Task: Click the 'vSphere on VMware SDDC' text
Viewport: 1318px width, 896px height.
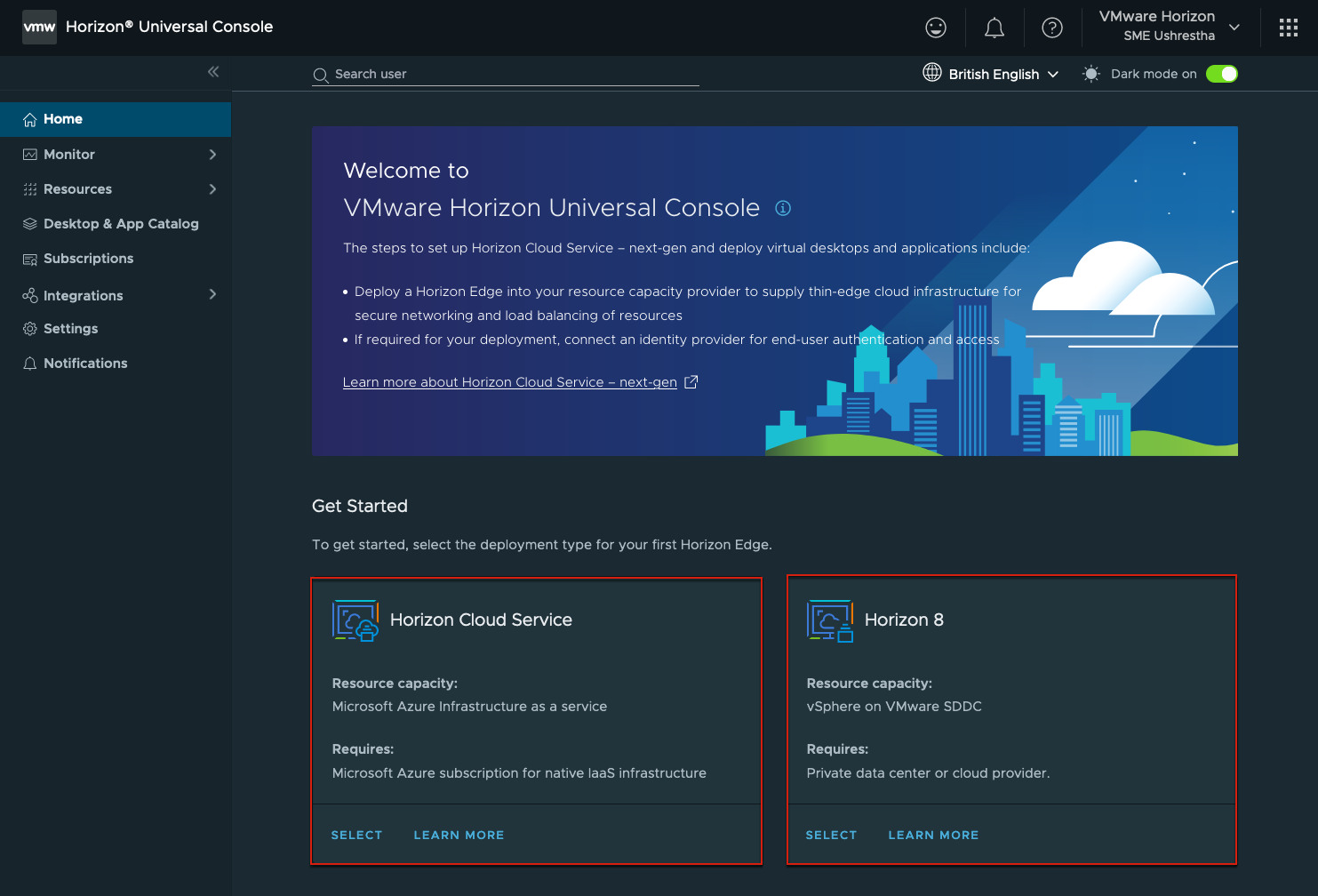Action: [894, 707]
